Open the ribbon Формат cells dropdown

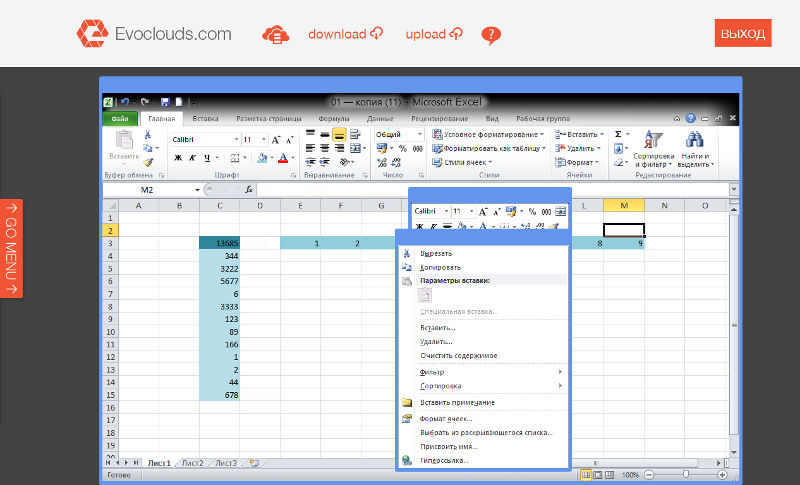tap(577, 162)
